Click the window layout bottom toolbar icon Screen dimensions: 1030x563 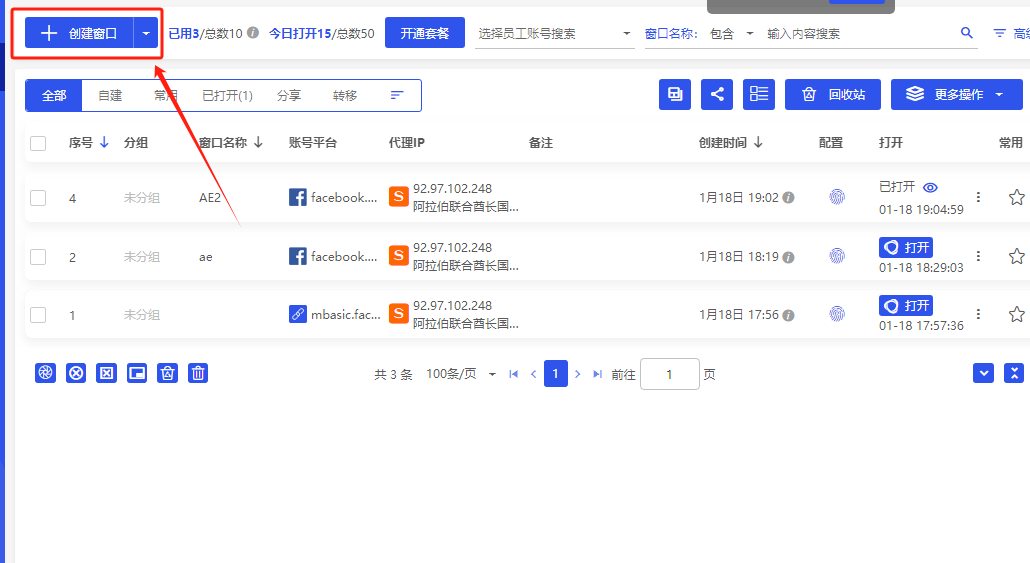[x=137, y=373]
